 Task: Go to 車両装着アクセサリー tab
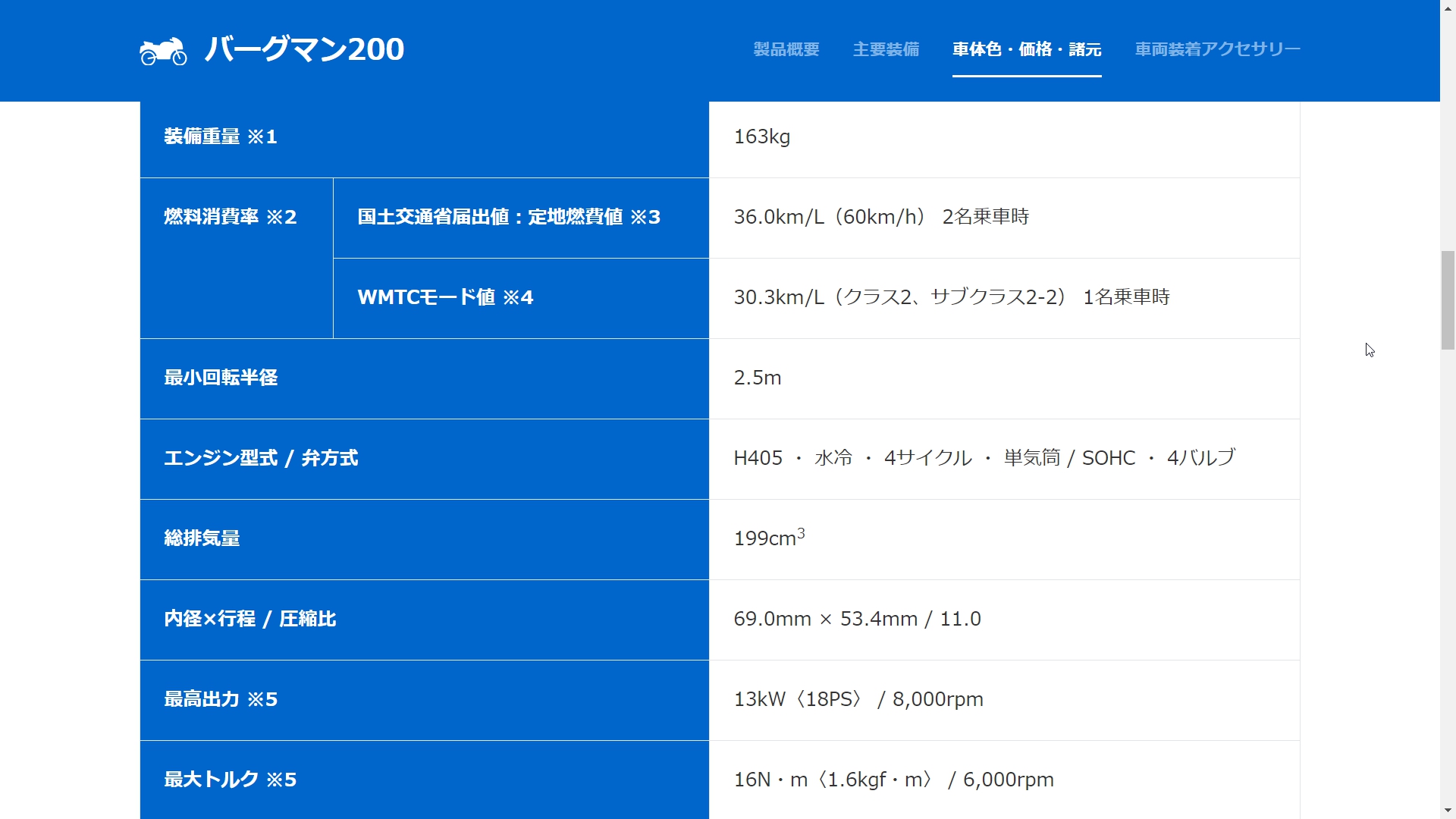pos(1217,49)
